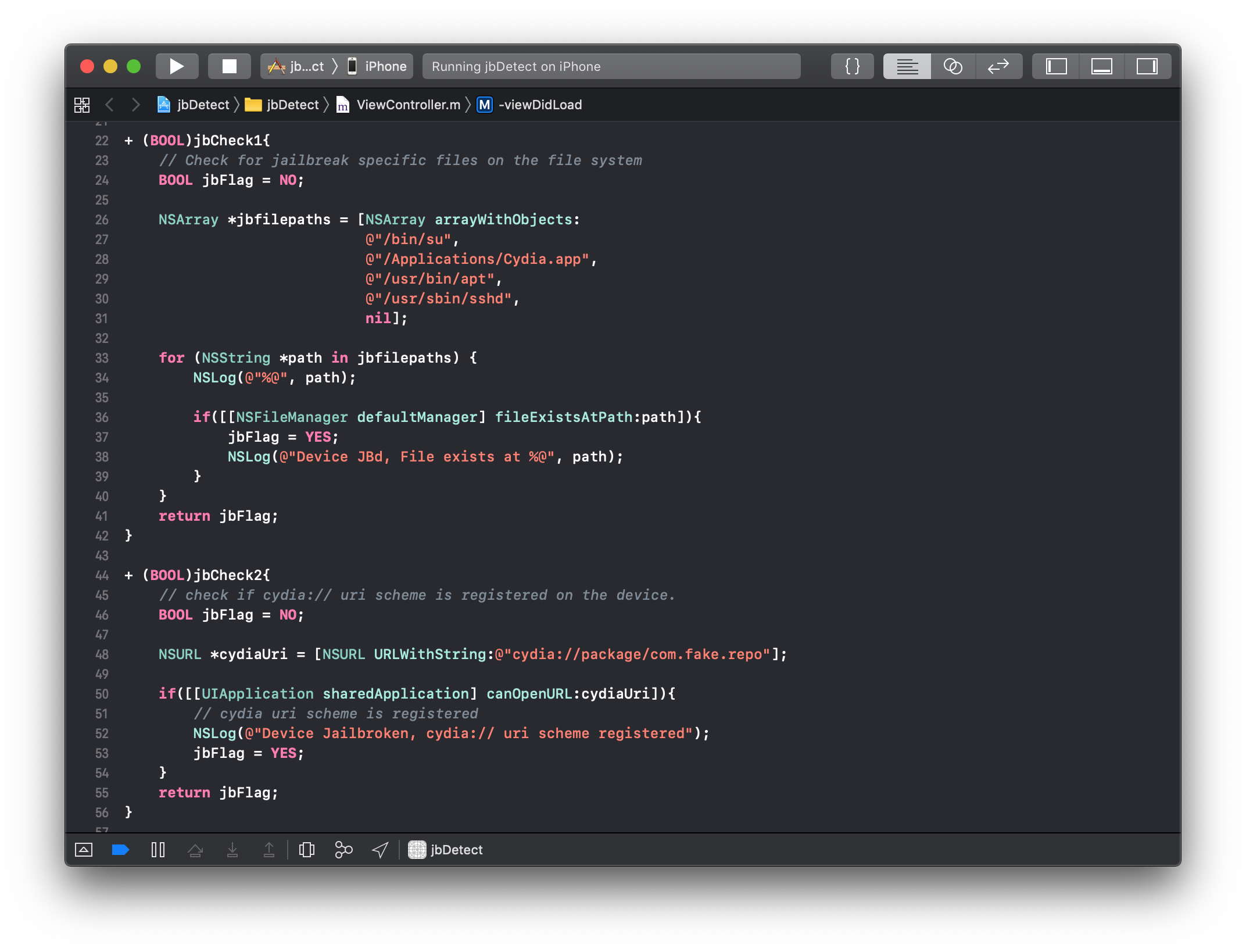Click the Step Out debug icon
This screenshot has width=1246, height=952.
[269, 850]
